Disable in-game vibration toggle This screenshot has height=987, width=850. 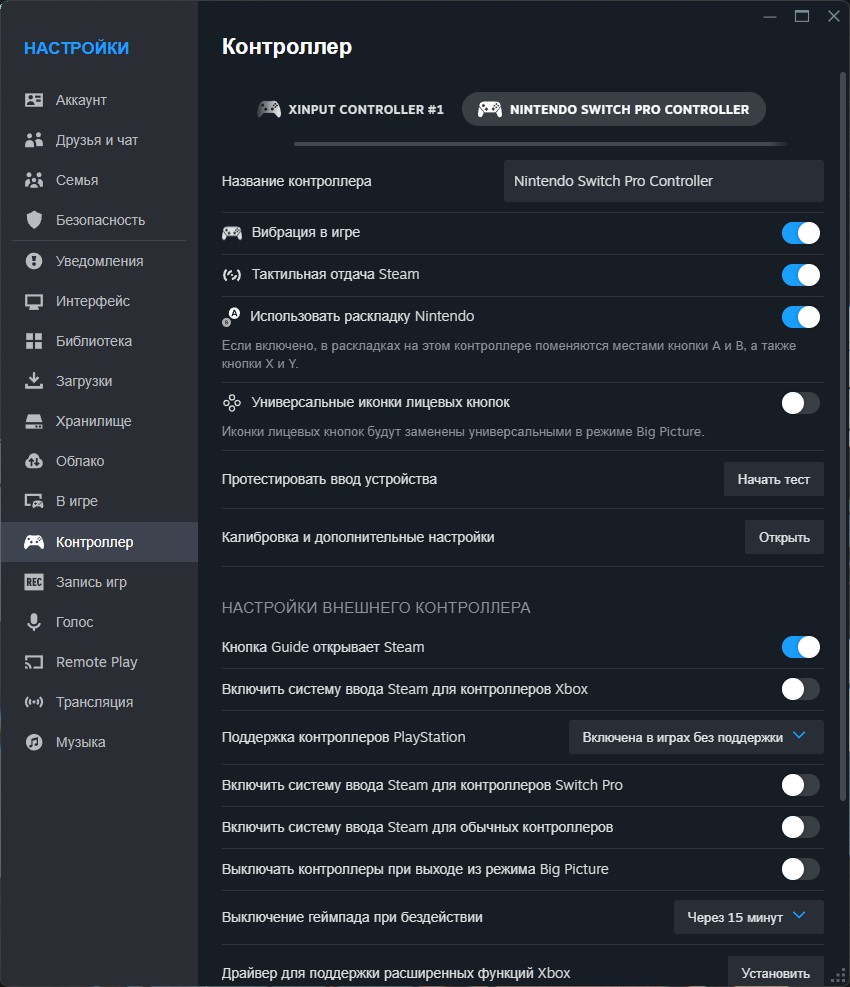800,233
